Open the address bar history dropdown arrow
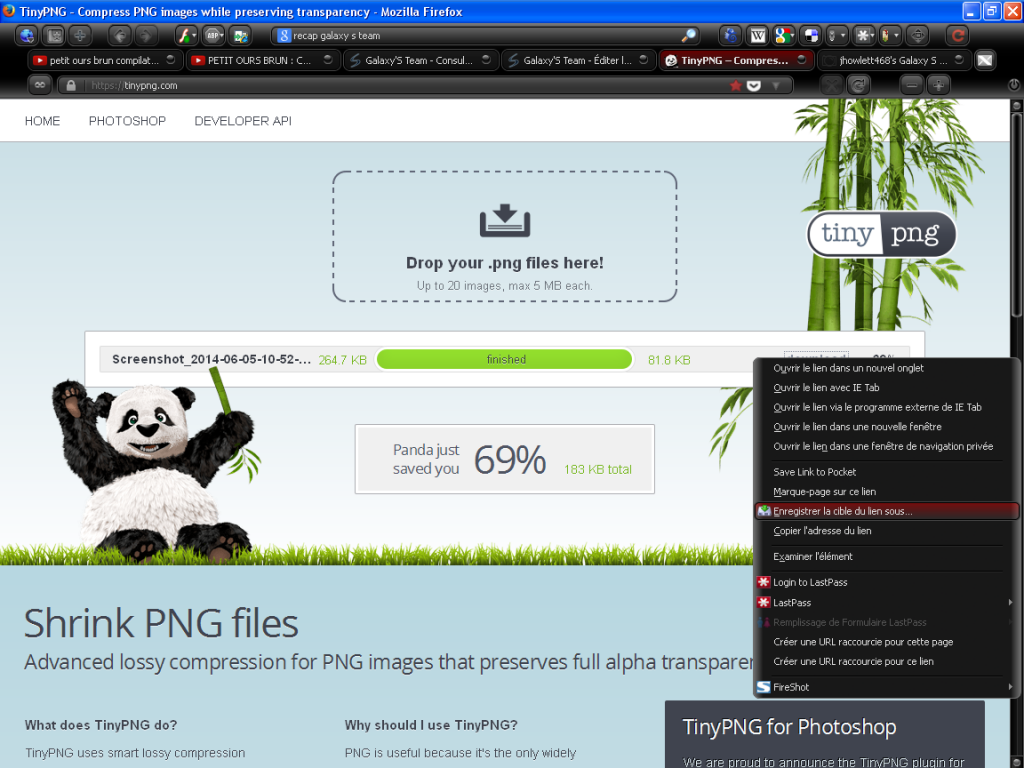Viewport: 1024px width, 768px height. [x=776, y=86]
